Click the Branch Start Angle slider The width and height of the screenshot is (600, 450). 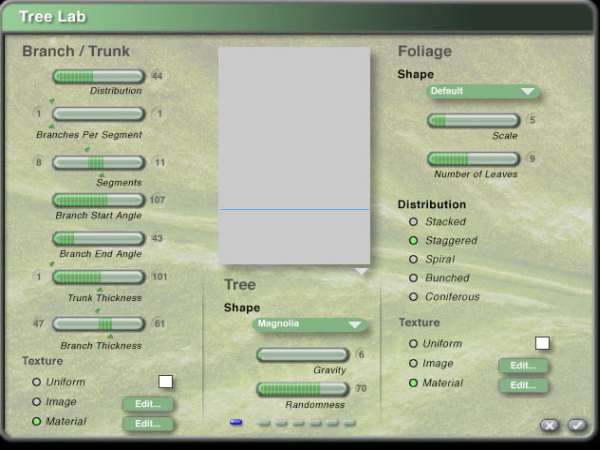(99, 200)
